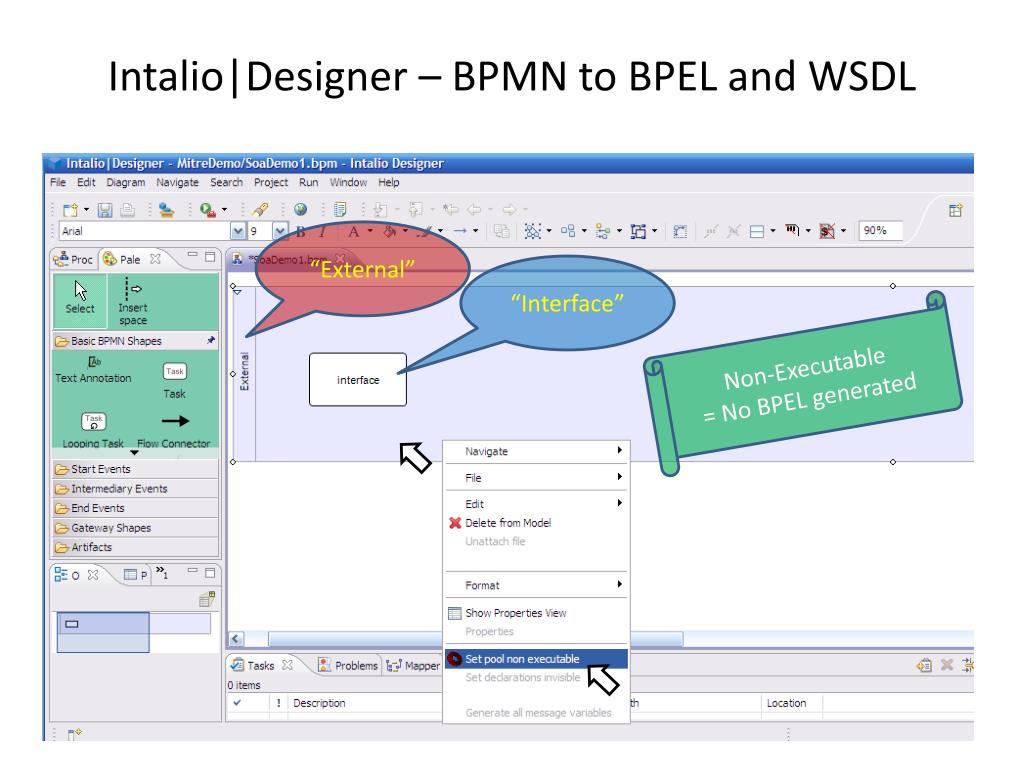Click the outline view icon above the thumbnail
Viewport: 1024px width, 768px height.
tap(207, 599)
